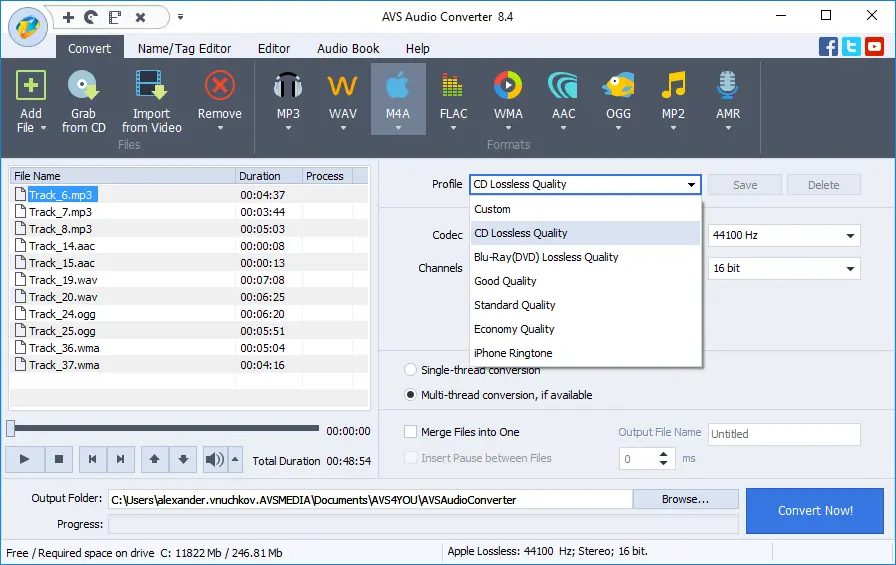This screenshot has height=565, width=896.
Task: Stop playback with the Stop button
Action: [58, 459]
